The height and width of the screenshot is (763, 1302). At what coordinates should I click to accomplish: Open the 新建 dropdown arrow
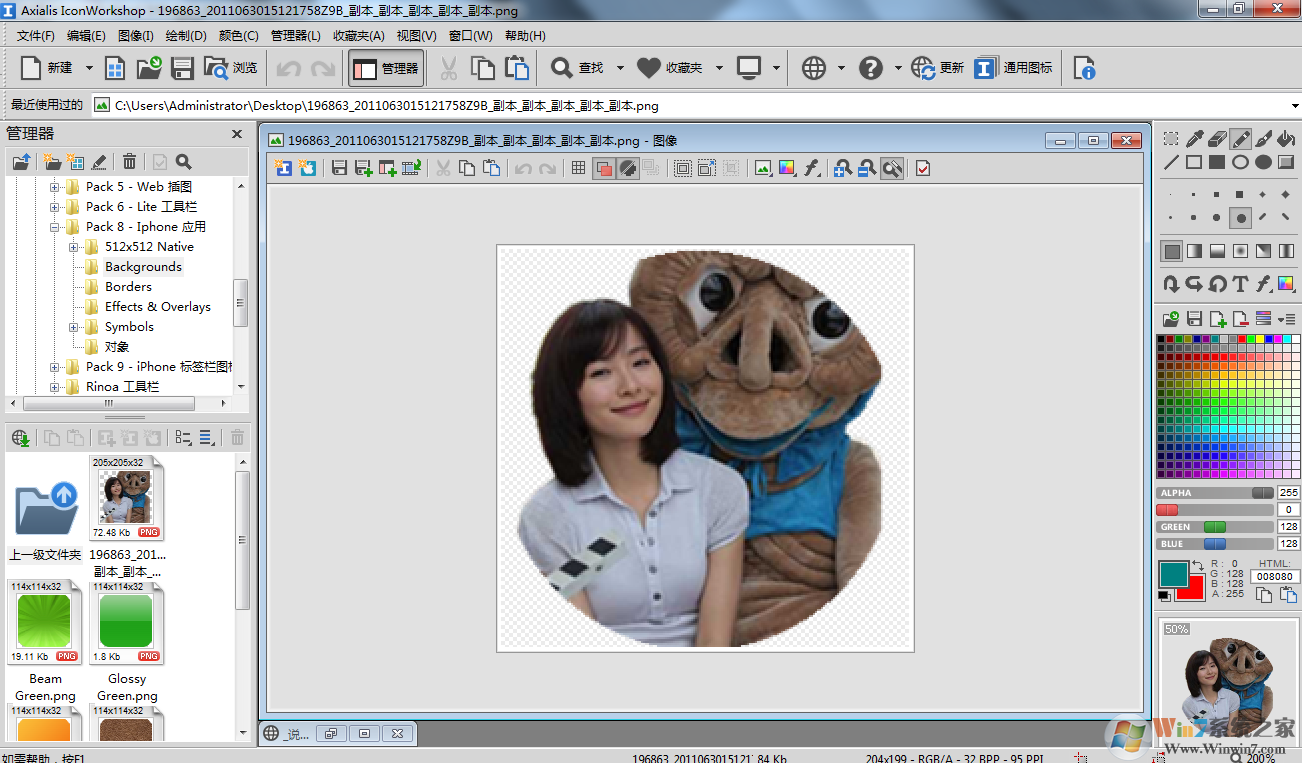pyautogui.click(x=89, y=68)
